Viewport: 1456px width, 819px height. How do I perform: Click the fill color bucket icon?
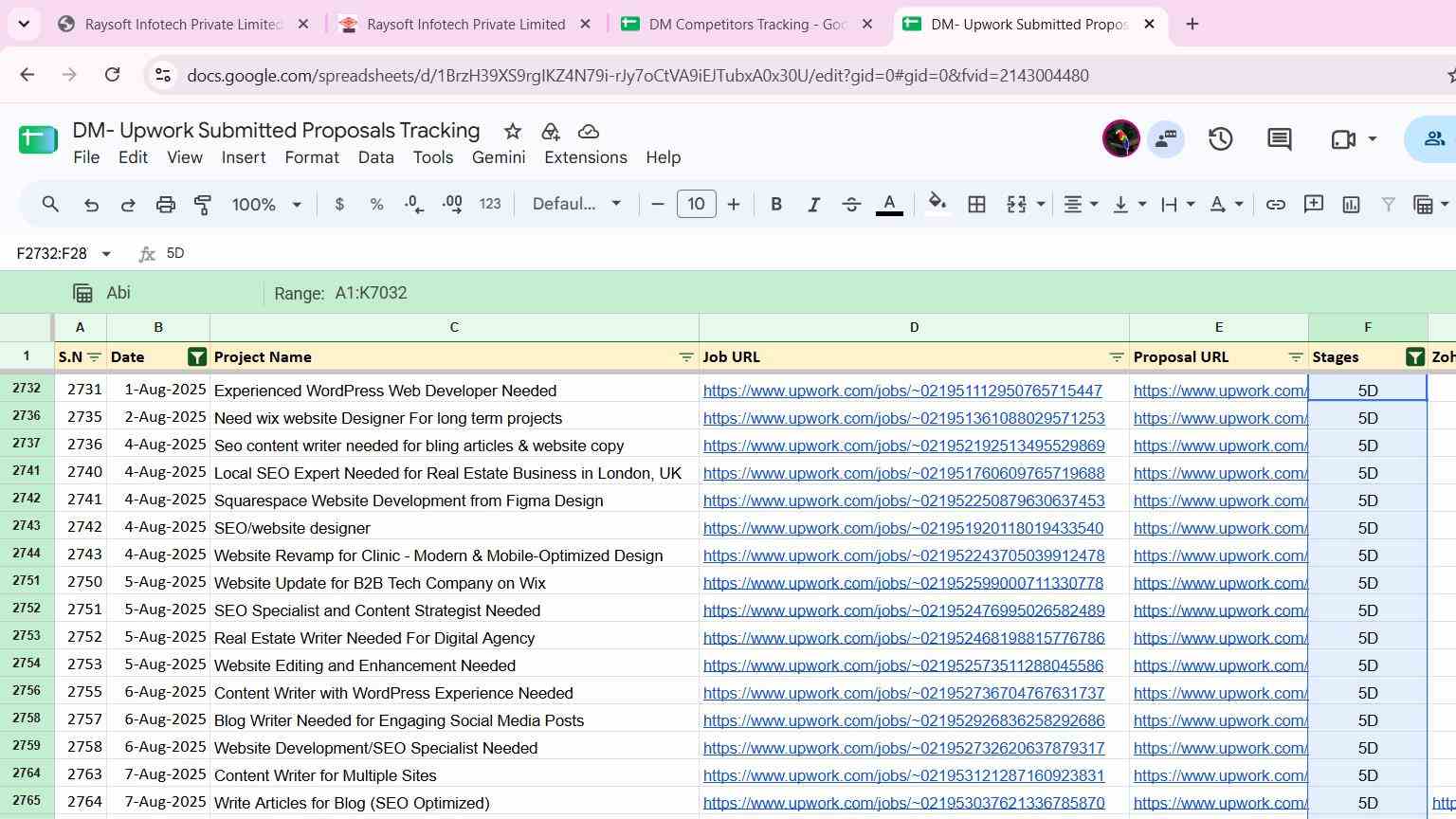tap(937, 204)
